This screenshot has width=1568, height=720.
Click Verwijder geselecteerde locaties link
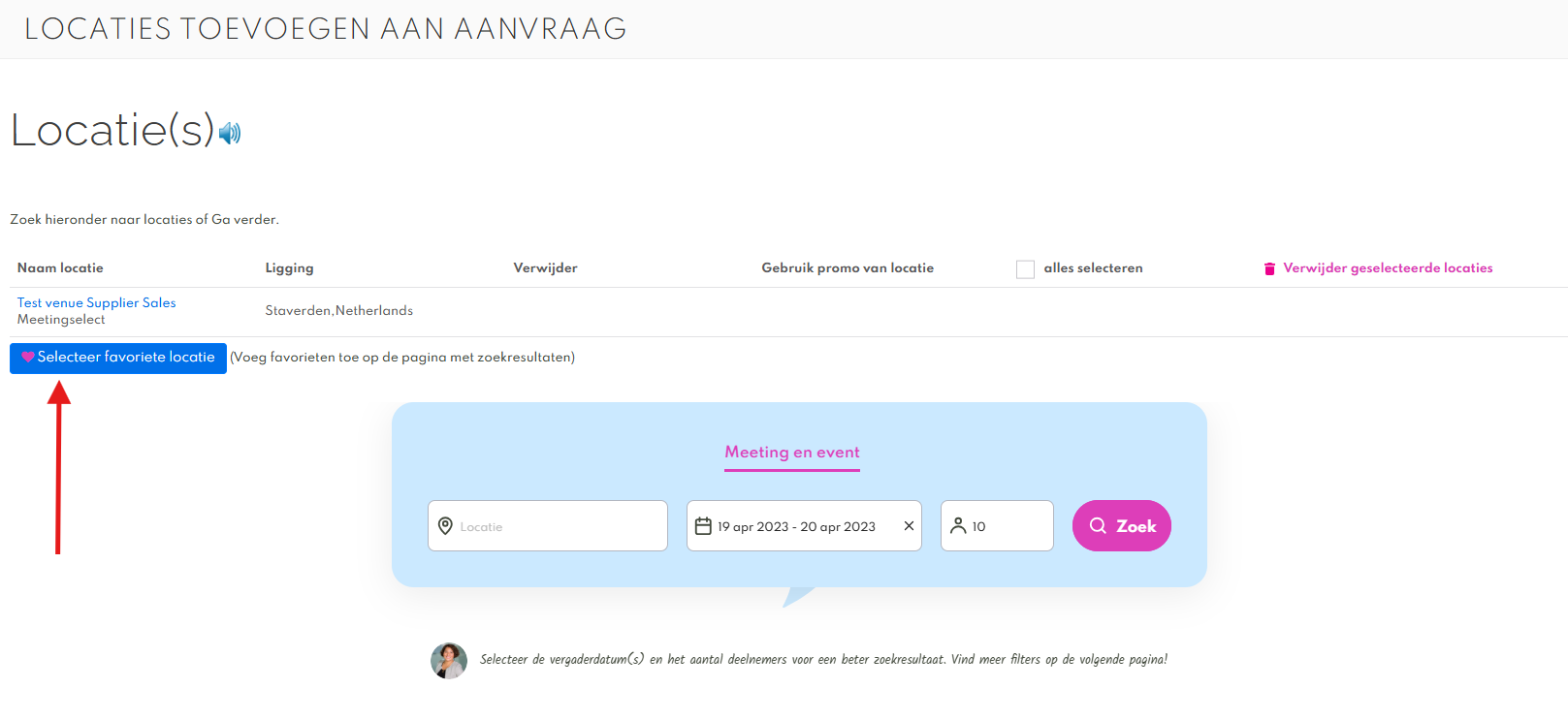1388,268
